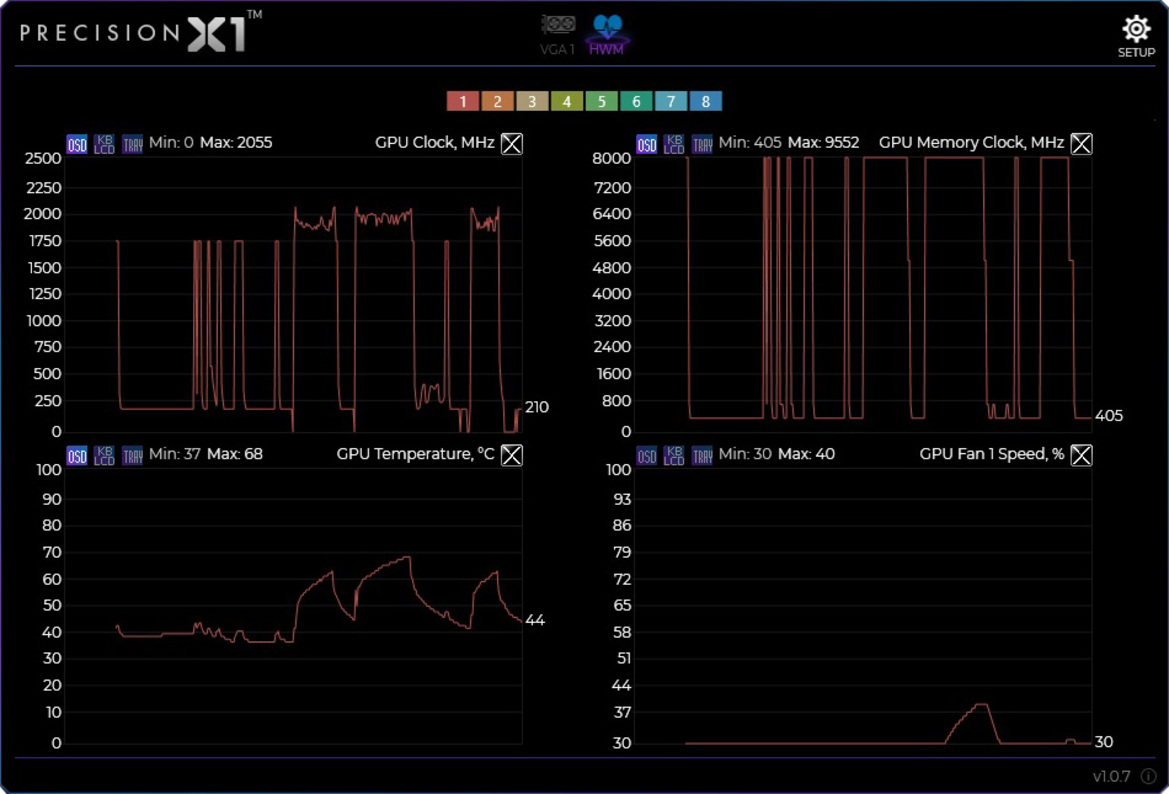The width and height of the screenshot is (1169, 794).
Task: Click the Precision X1 logo
Action: pos(141,32)
